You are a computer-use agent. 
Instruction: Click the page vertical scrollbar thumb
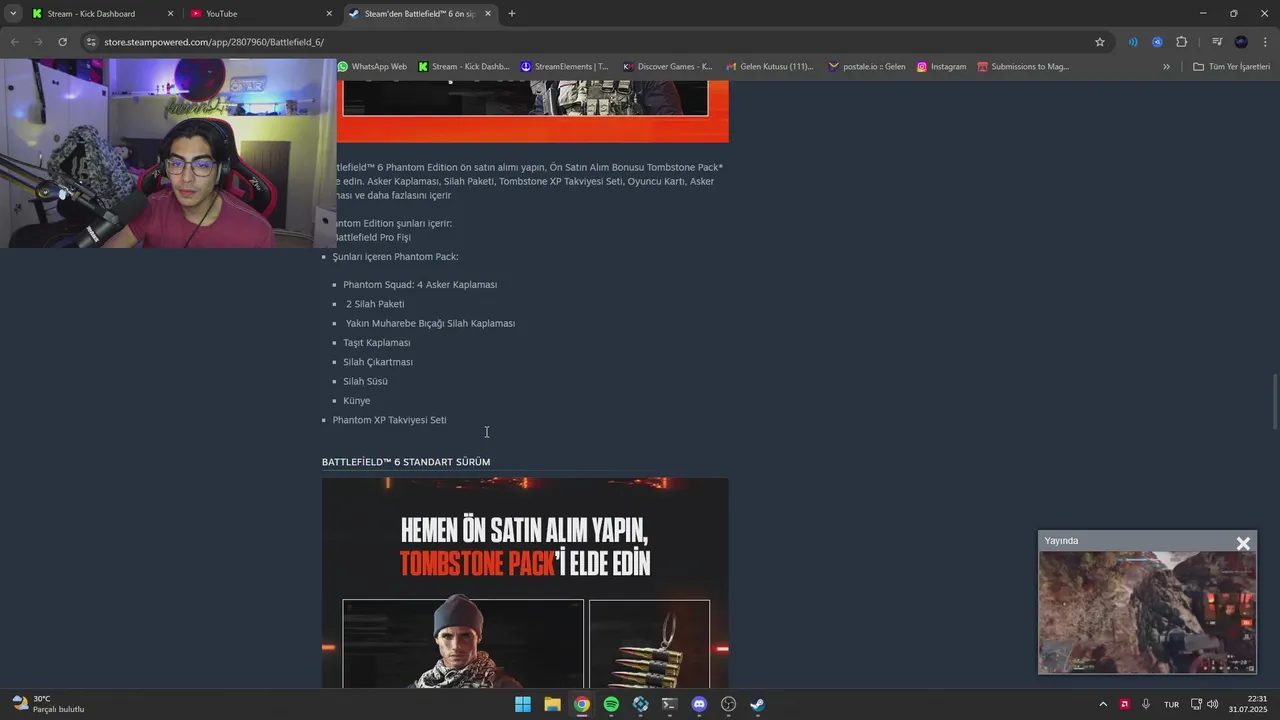point(1274,402)
